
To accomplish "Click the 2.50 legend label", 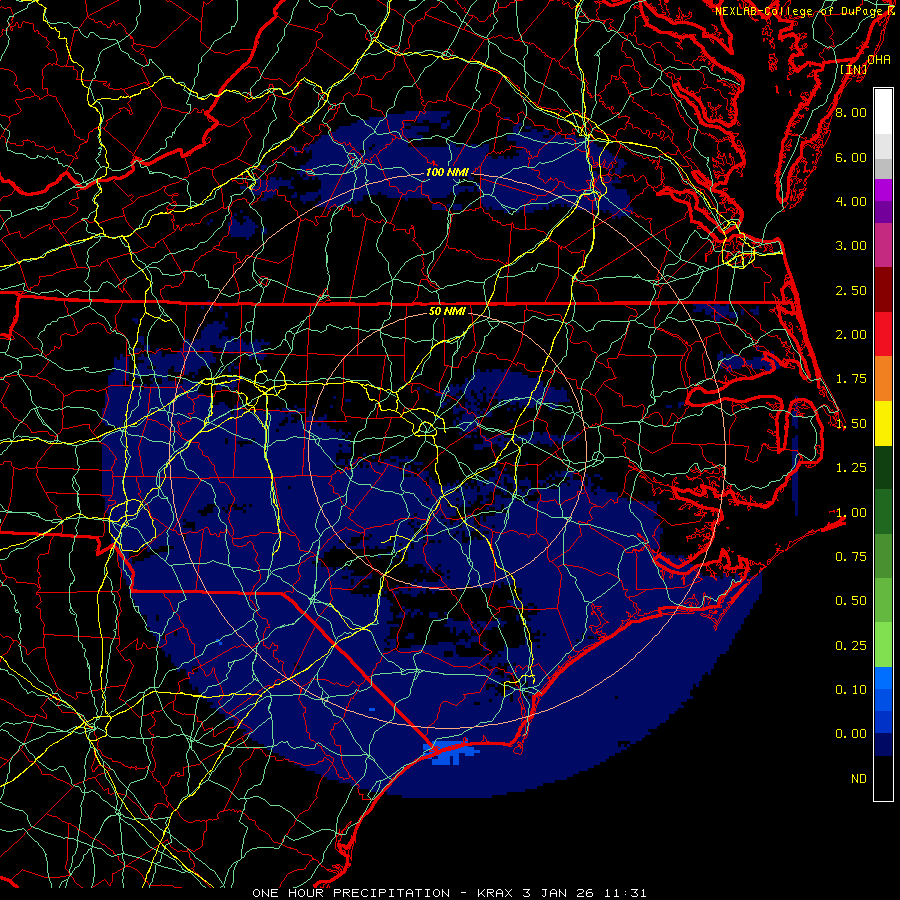I will pyautogui.click(x=851, y=290).
